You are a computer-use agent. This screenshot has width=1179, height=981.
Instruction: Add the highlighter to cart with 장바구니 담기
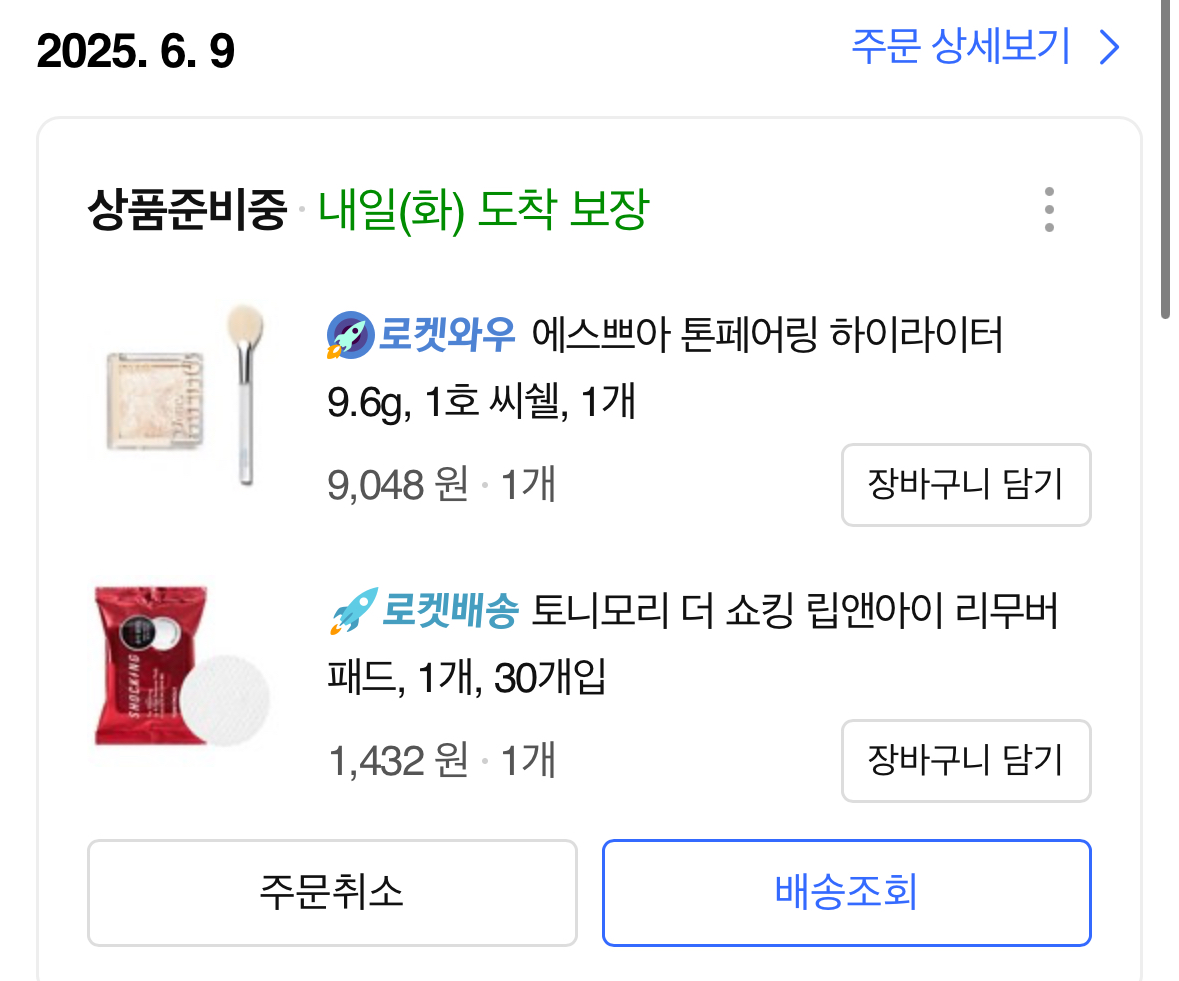[x=965, y=485]
